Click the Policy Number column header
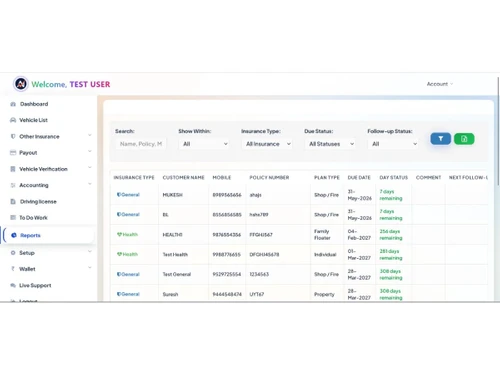 (269, 178)
